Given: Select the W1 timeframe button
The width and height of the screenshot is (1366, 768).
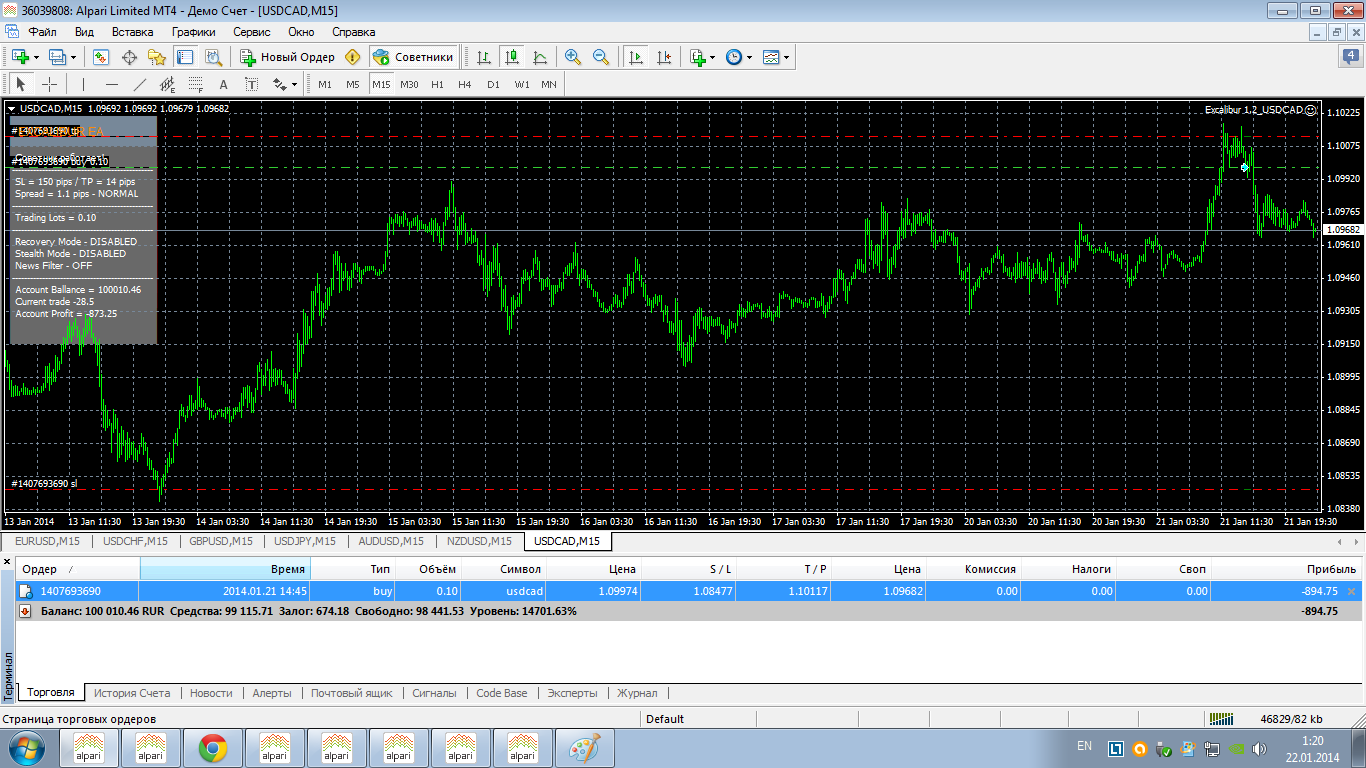Looking at the screenshot, I should [522, 84].
